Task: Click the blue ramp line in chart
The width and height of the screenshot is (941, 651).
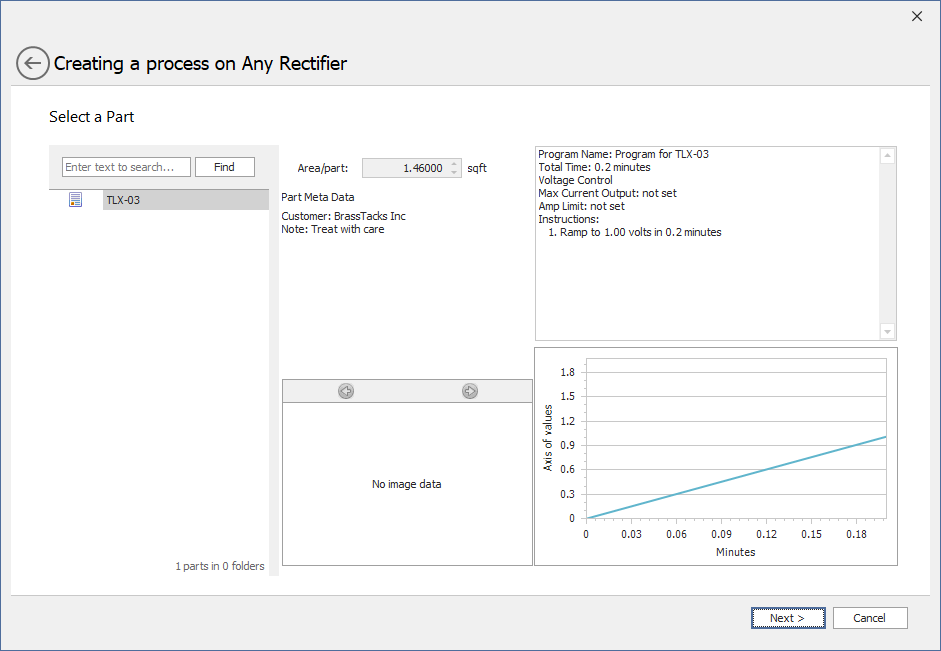Action: point(735,477)
